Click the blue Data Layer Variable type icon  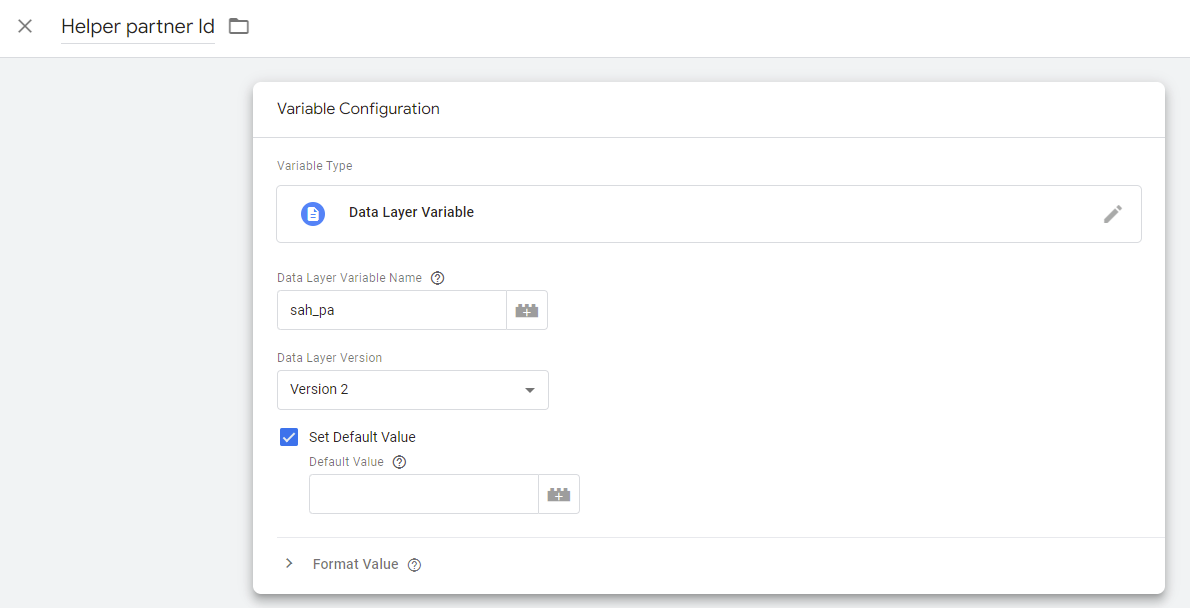(313, 214)
